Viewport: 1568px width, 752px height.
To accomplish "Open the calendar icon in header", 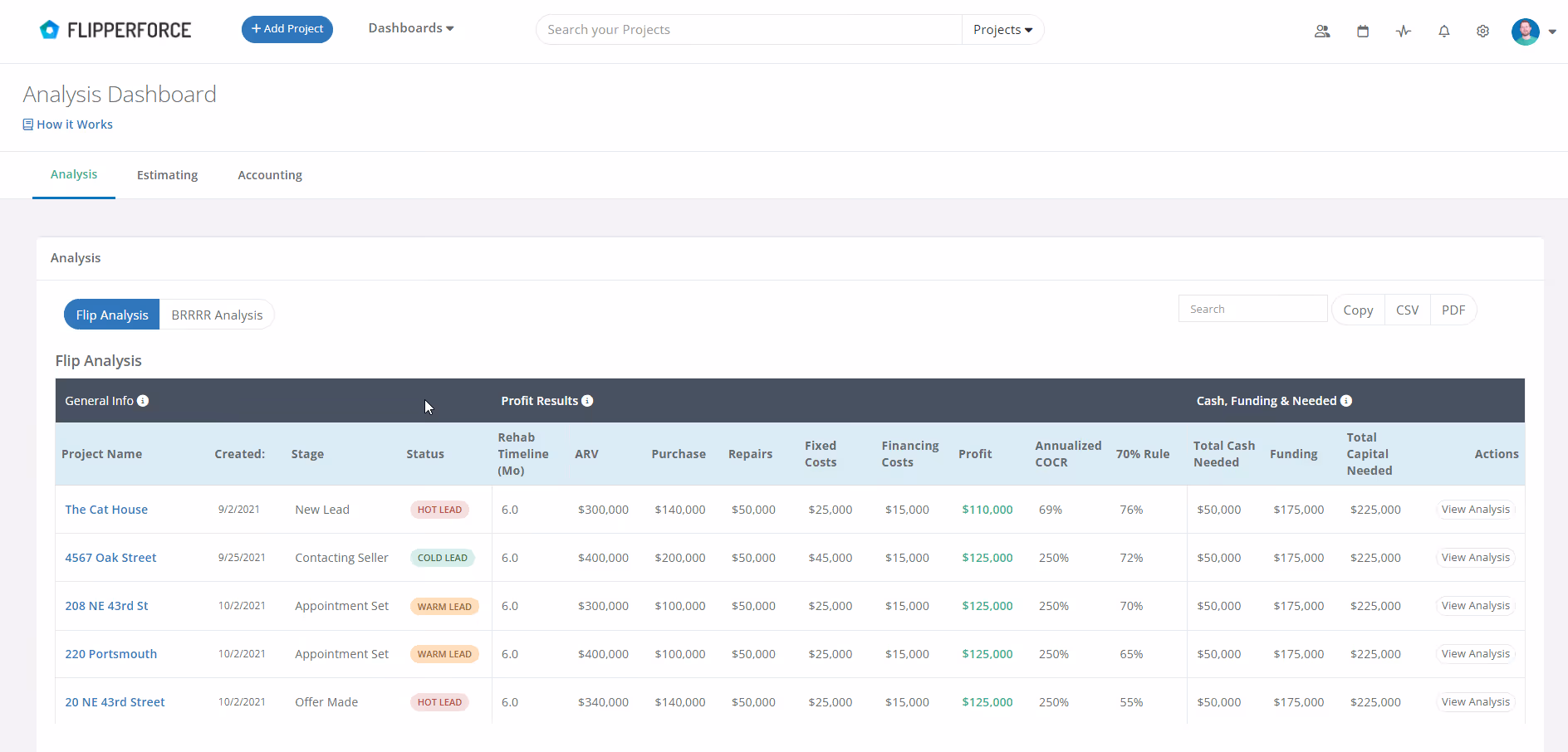I will (1363, 31).
